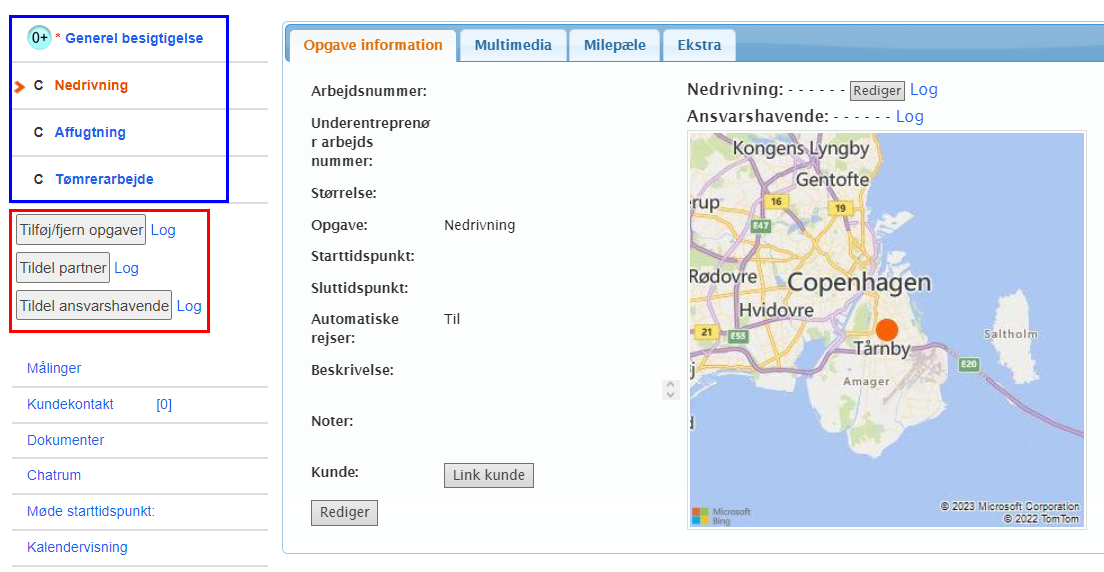The height and width of the screenshot is (572, 1104).
Task: Open the Tømrerarbejde task
Action: [x=104, y=179]
